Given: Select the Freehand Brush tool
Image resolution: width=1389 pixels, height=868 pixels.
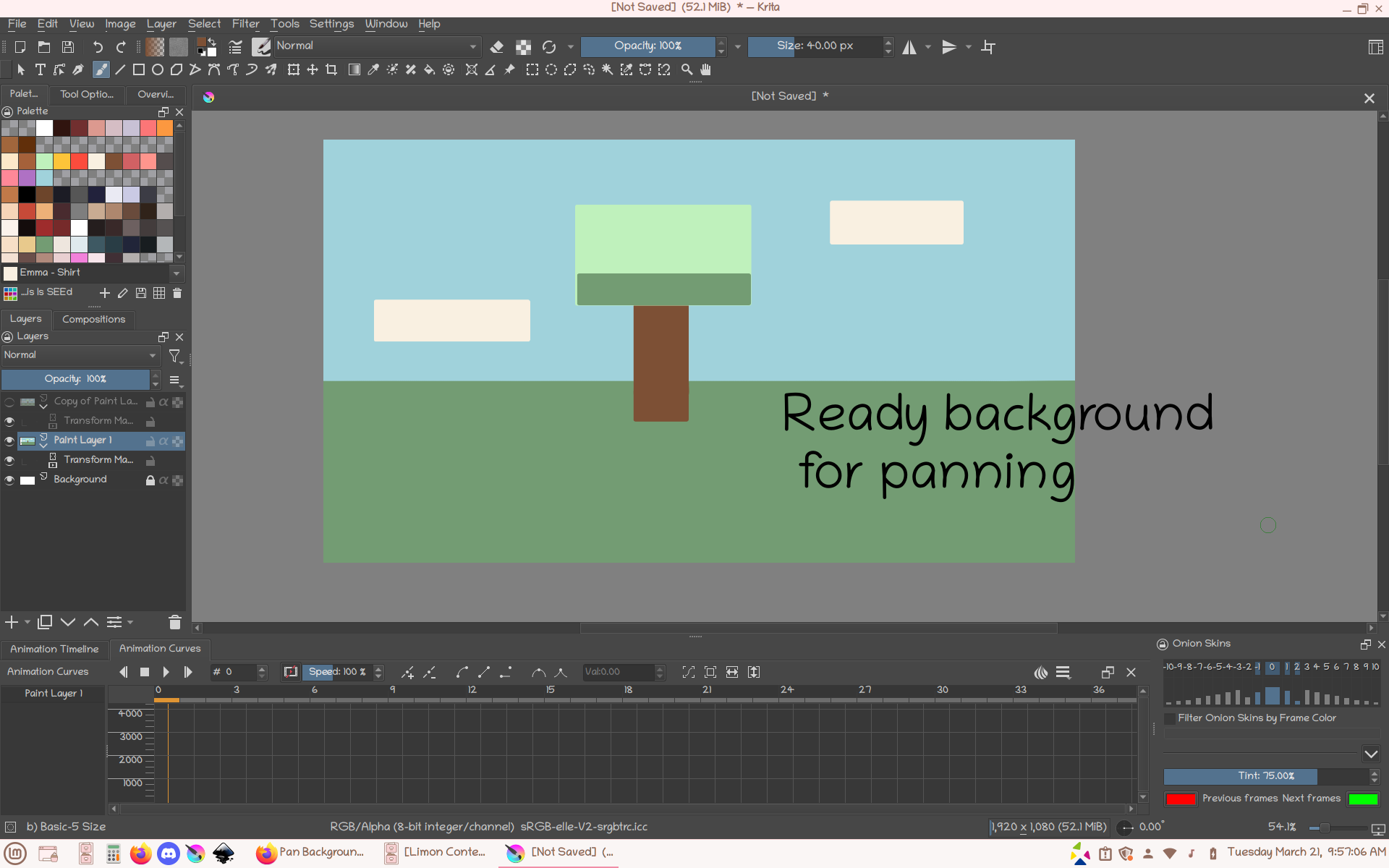Looking at the screenshot, I should pyautogui.click(x=101, y=70).
